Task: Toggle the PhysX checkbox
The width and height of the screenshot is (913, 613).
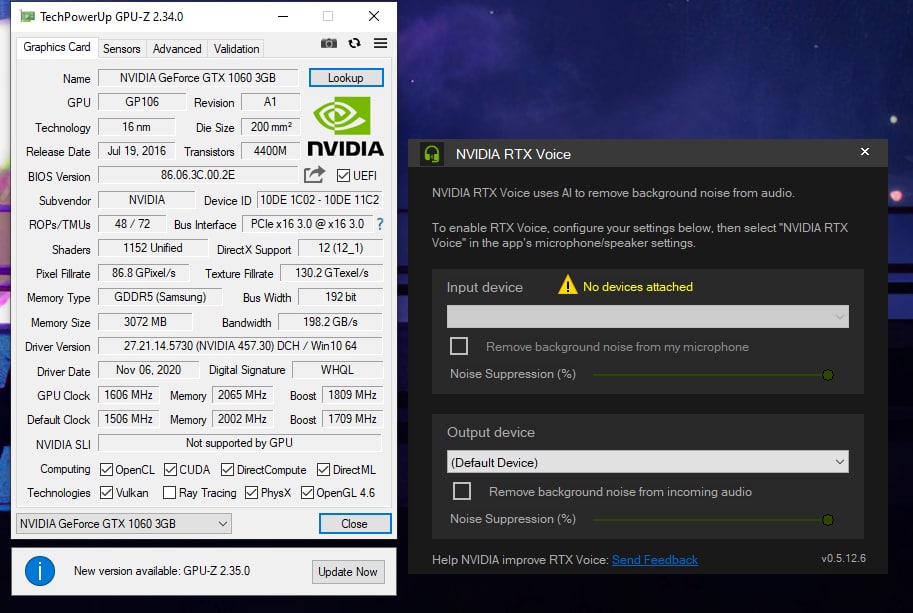Action: [252, 492]
